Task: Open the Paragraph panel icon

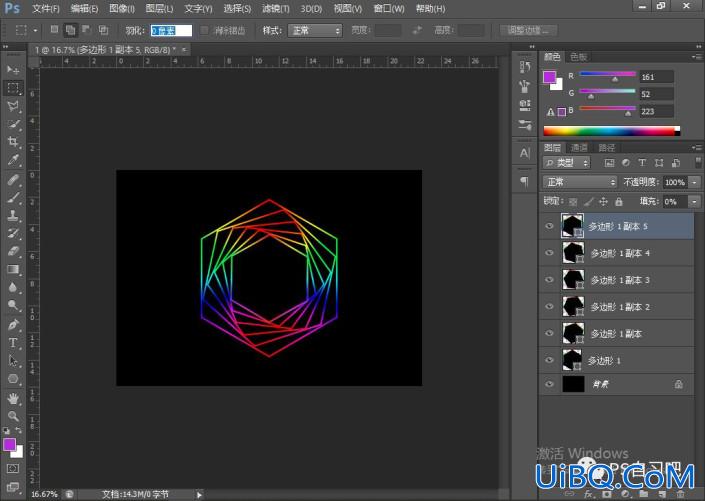Action: (524, 181)
